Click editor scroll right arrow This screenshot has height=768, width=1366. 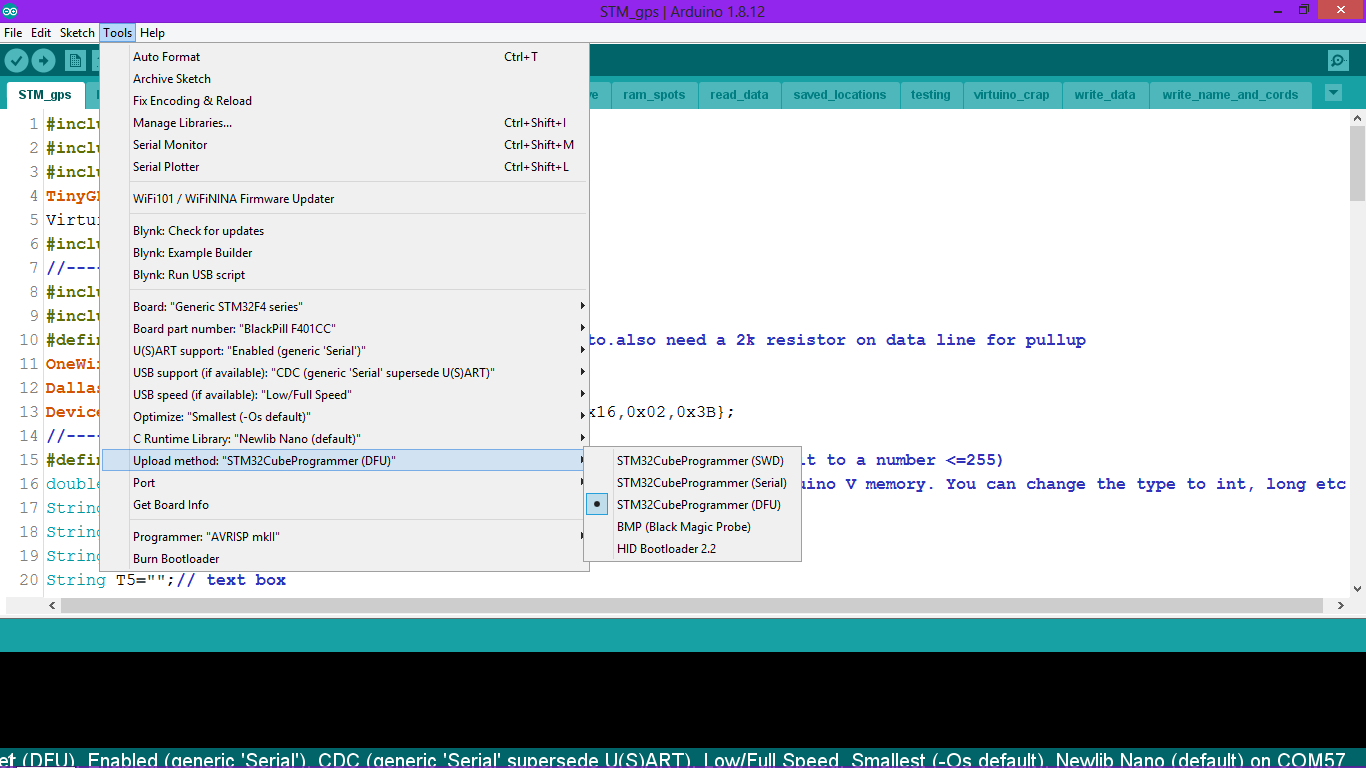(1341, 605)
